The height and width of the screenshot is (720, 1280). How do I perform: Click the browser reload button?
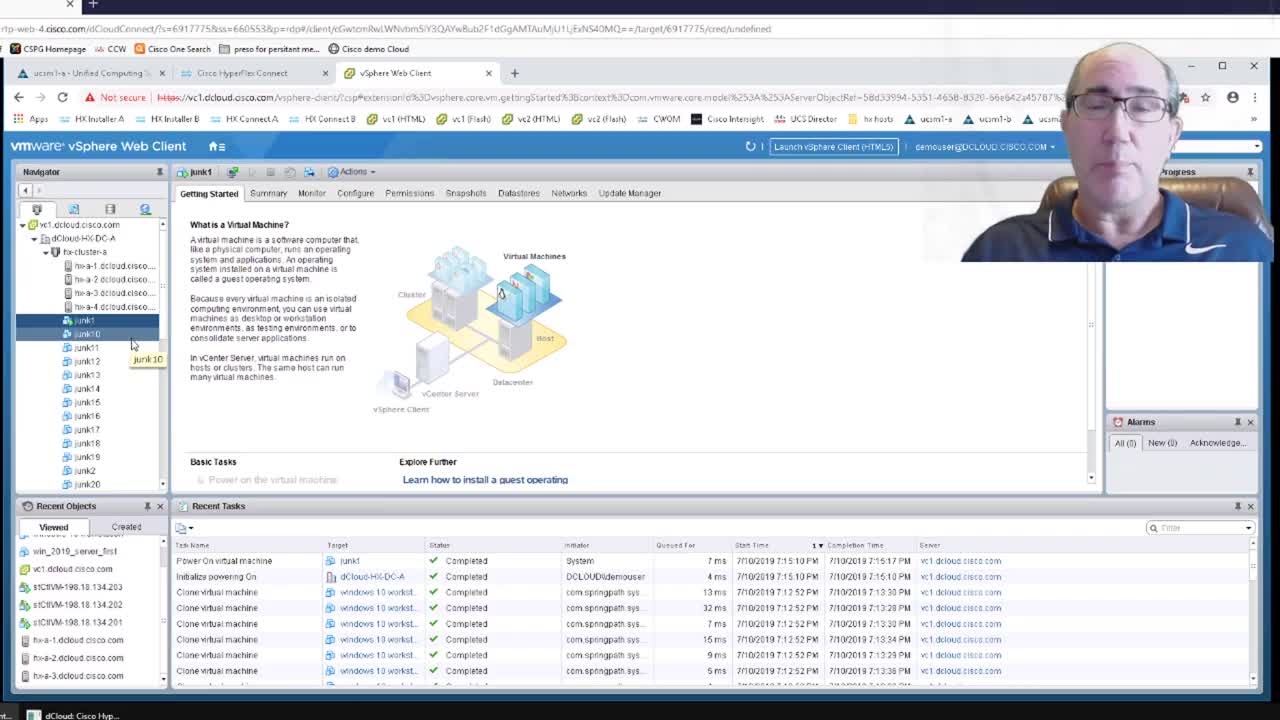[62, 97]
